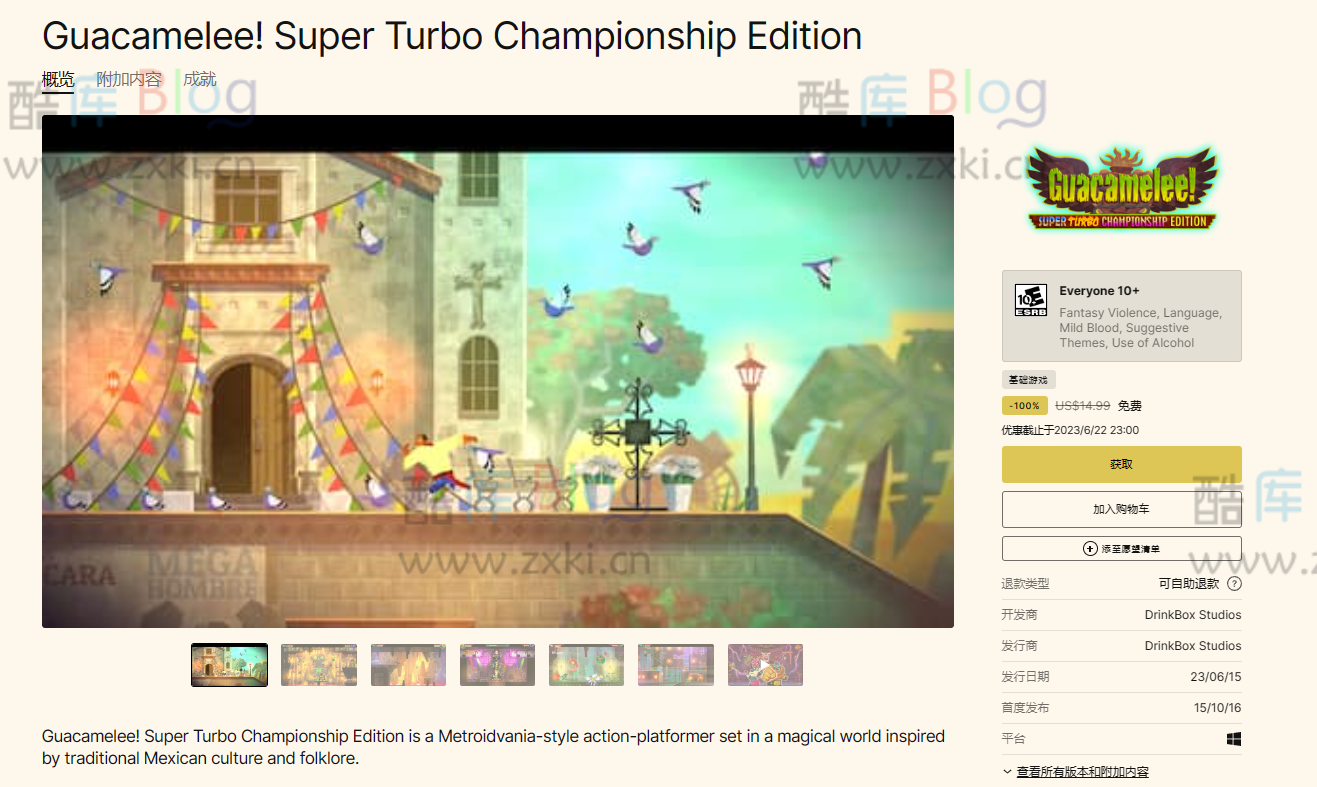Open the DrinkBox Studios developer link
The image size is (1317, 787).
(x=1193, y=615)
